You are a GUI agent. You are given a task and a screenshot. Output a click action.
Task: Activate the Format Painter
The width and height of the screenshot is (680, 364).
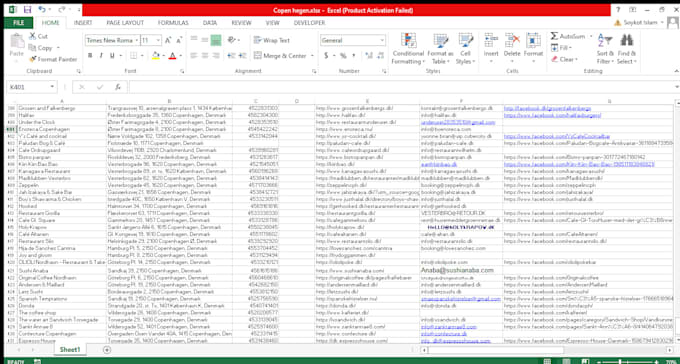(53, 59)
